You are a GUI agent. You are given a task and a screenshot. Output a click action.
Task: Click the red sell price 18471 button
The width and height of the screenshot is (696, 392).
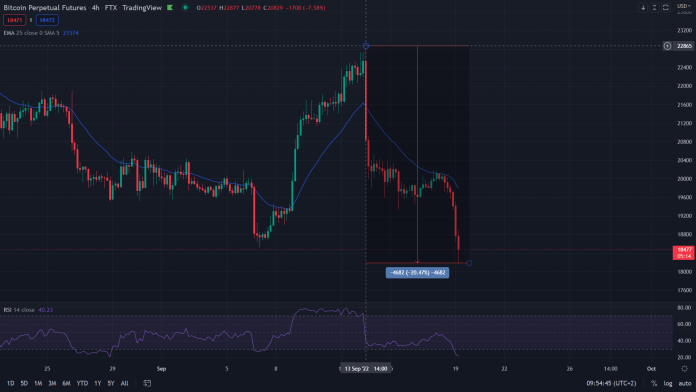[x=15, y=20]
